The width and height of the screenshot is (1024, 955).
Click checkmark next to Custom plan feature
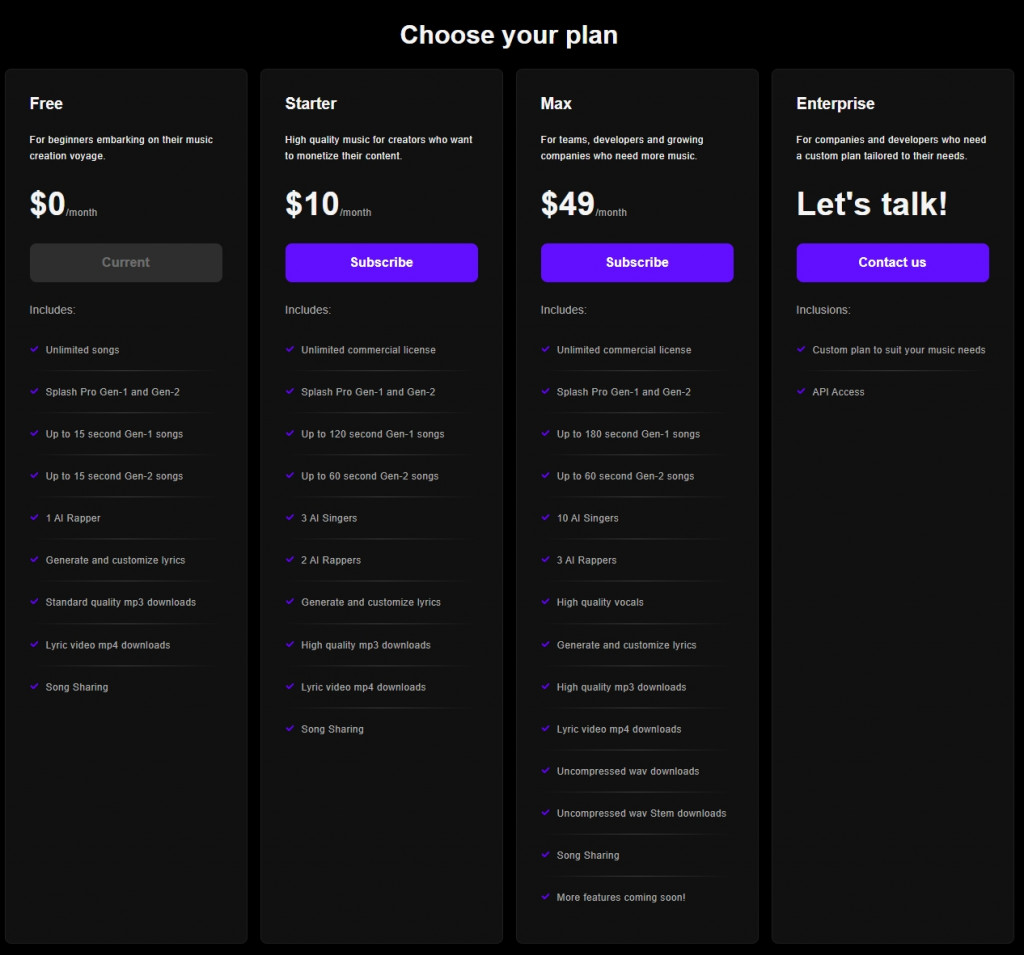pos(802,349)
